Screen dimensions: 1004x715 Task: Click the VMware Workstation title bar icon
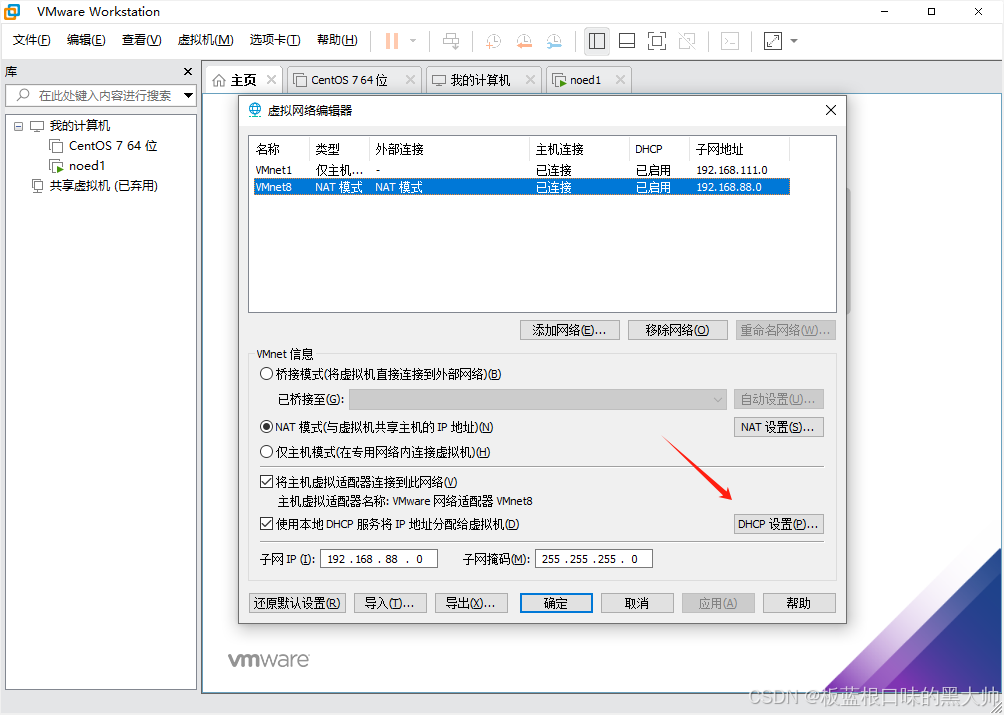pos(12,12)
